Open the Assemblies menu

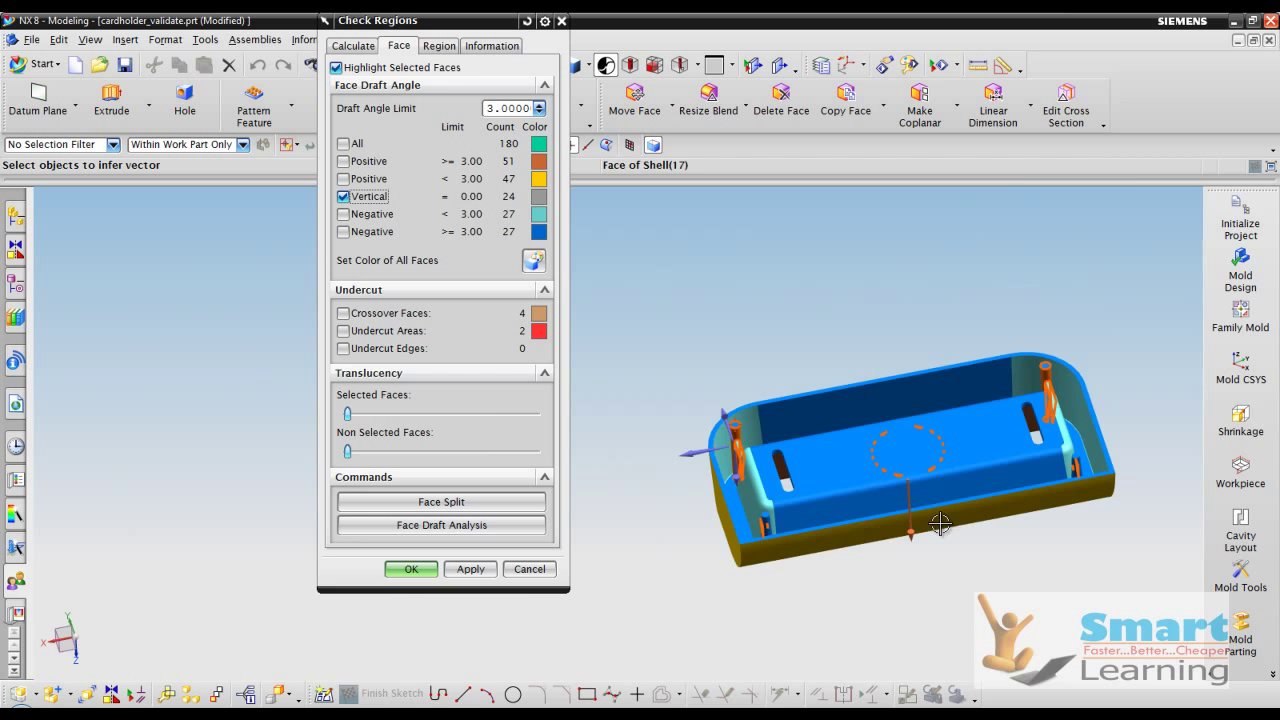(x=255, y=40)
